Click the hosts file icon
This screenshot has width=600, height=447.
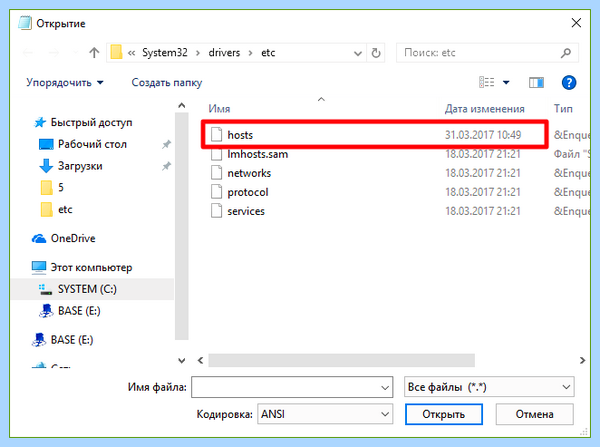[x=216, y=134]
